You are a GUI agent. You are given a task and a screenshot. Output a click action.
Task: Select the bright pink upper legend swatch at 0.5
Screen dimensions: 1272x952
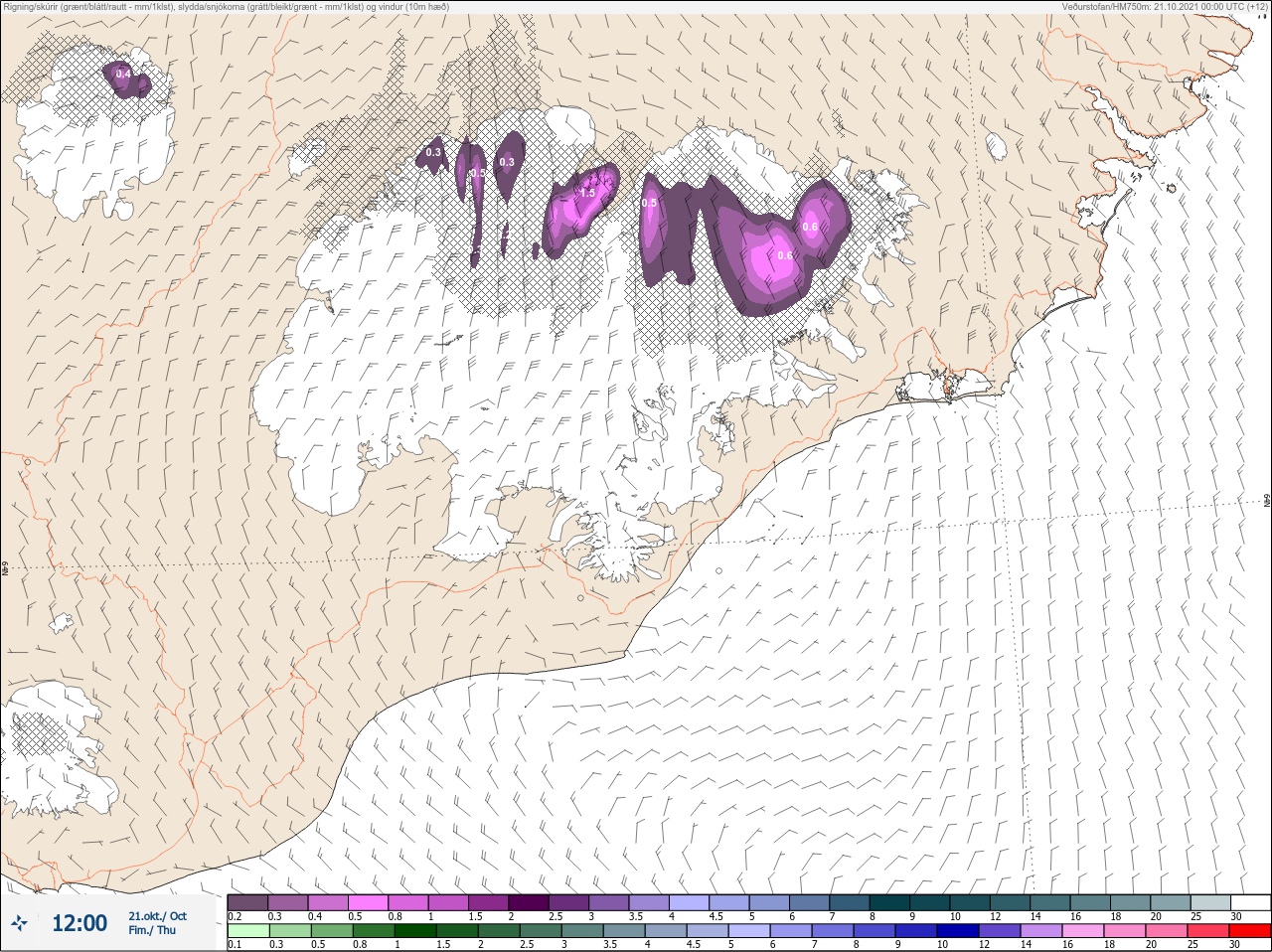coord(368,902)
